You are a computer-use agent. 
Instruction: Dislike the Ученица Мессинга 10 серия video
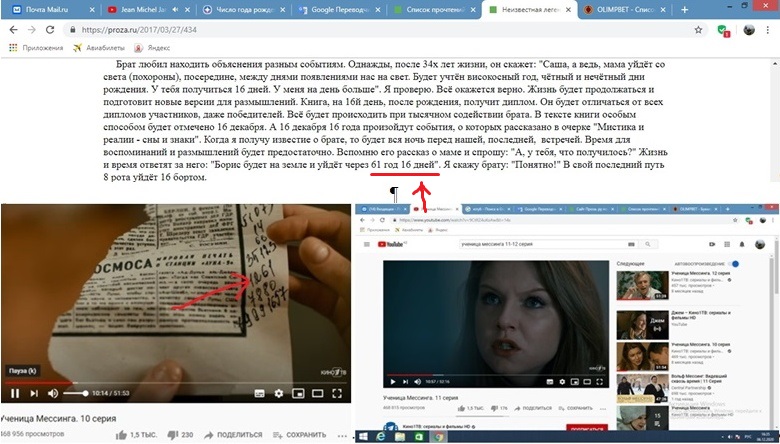tap(180, 435)
